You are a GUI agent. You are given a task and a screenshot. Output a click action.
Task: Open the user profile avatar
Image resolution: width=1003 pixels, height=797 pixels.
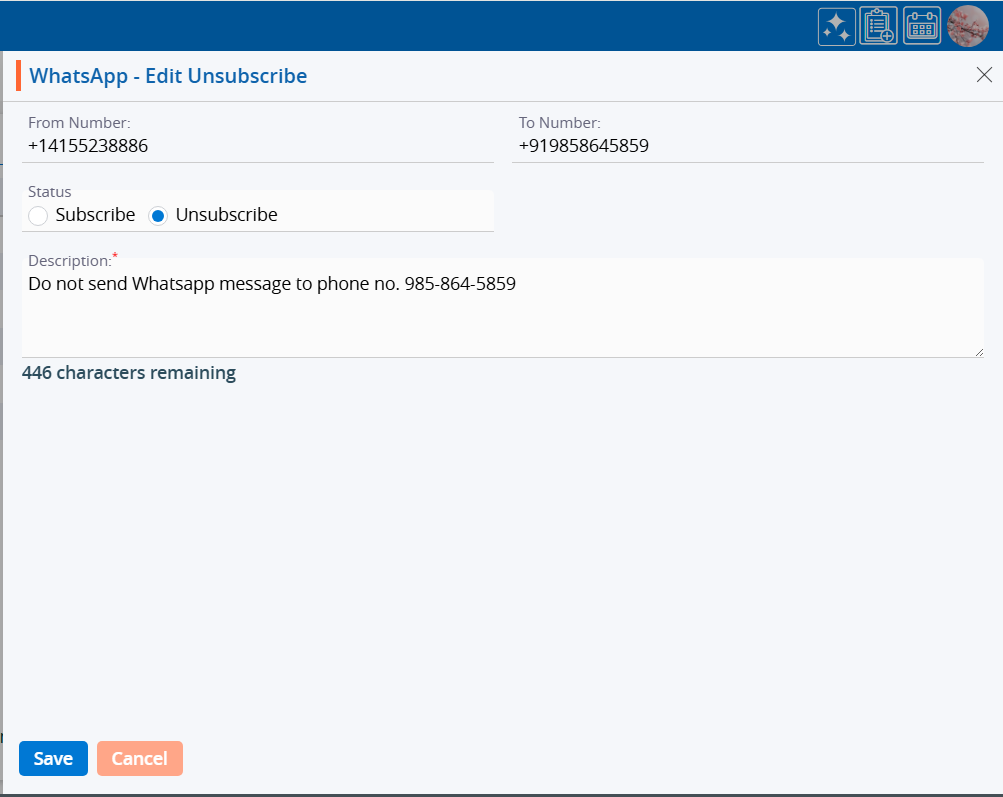(x=967, y=26)
